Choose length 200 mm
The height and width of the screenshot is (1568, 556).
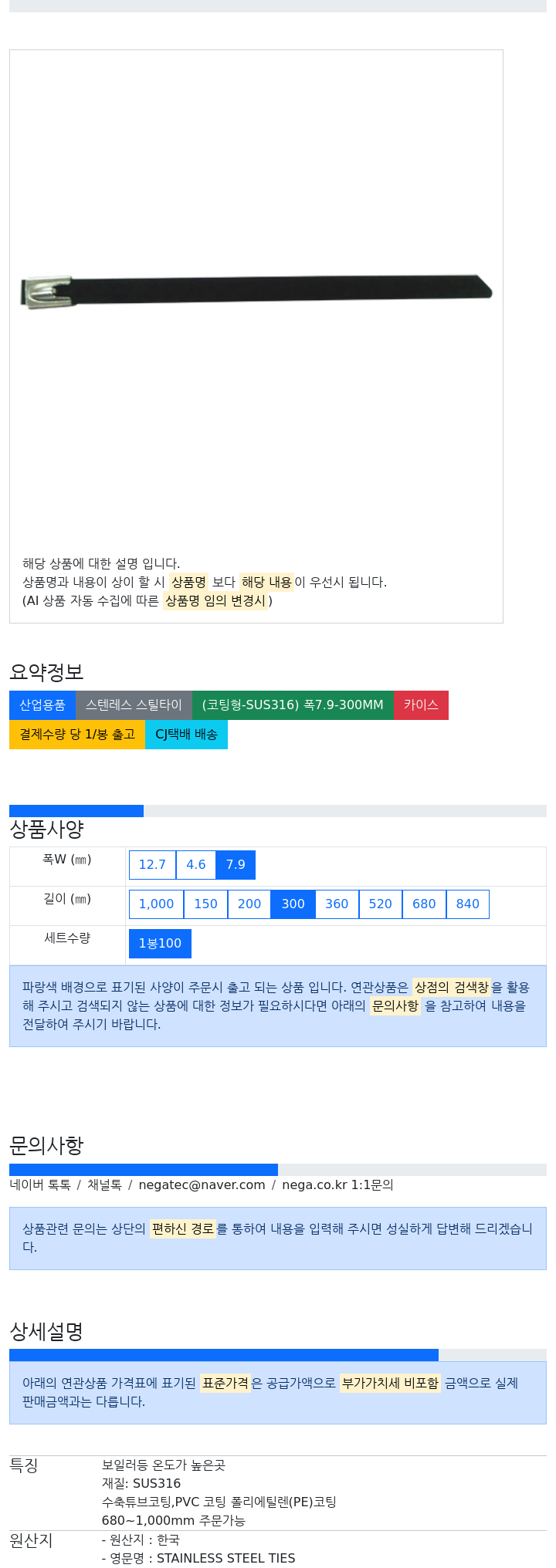coord(249,904)
